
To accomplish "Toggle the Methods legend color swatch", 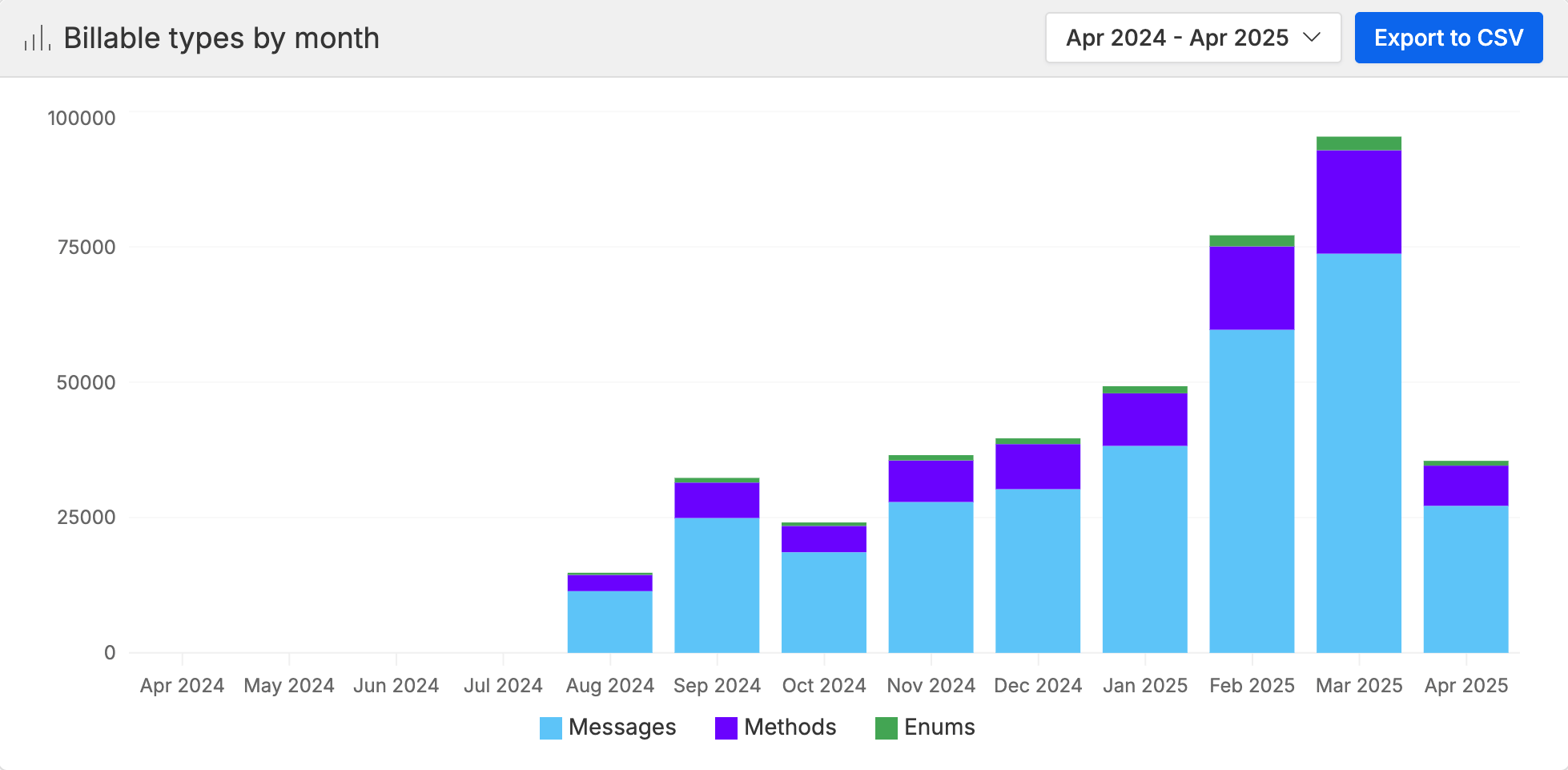I will pyautogui.click(x=726, y=728).
